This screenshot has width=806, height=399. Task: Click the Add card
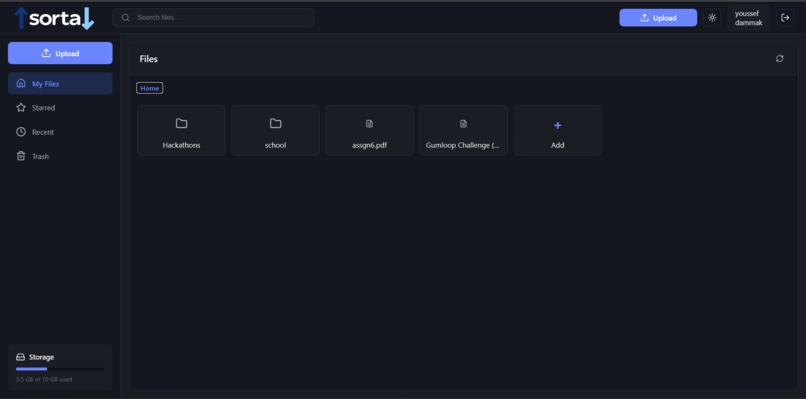coord(558,130)
